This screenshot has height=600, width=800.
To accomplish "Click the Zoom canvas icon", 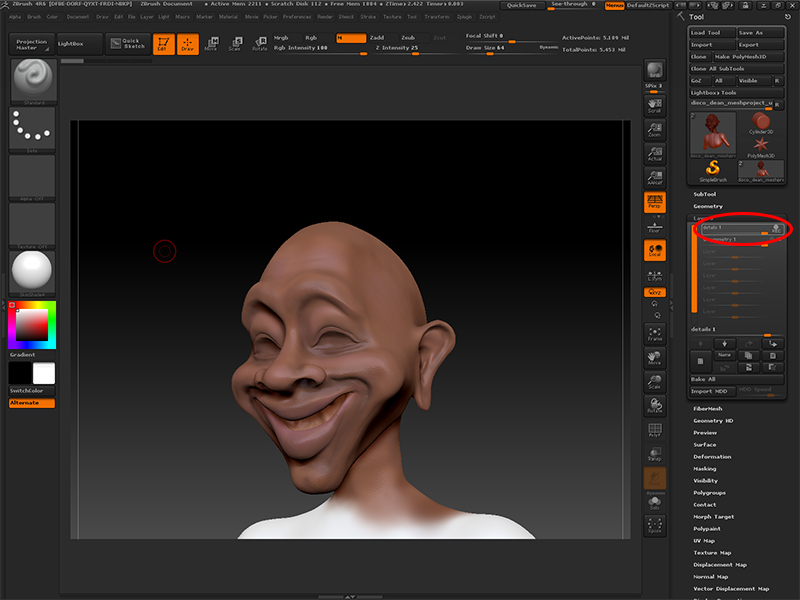I will (x=655, y=130).
